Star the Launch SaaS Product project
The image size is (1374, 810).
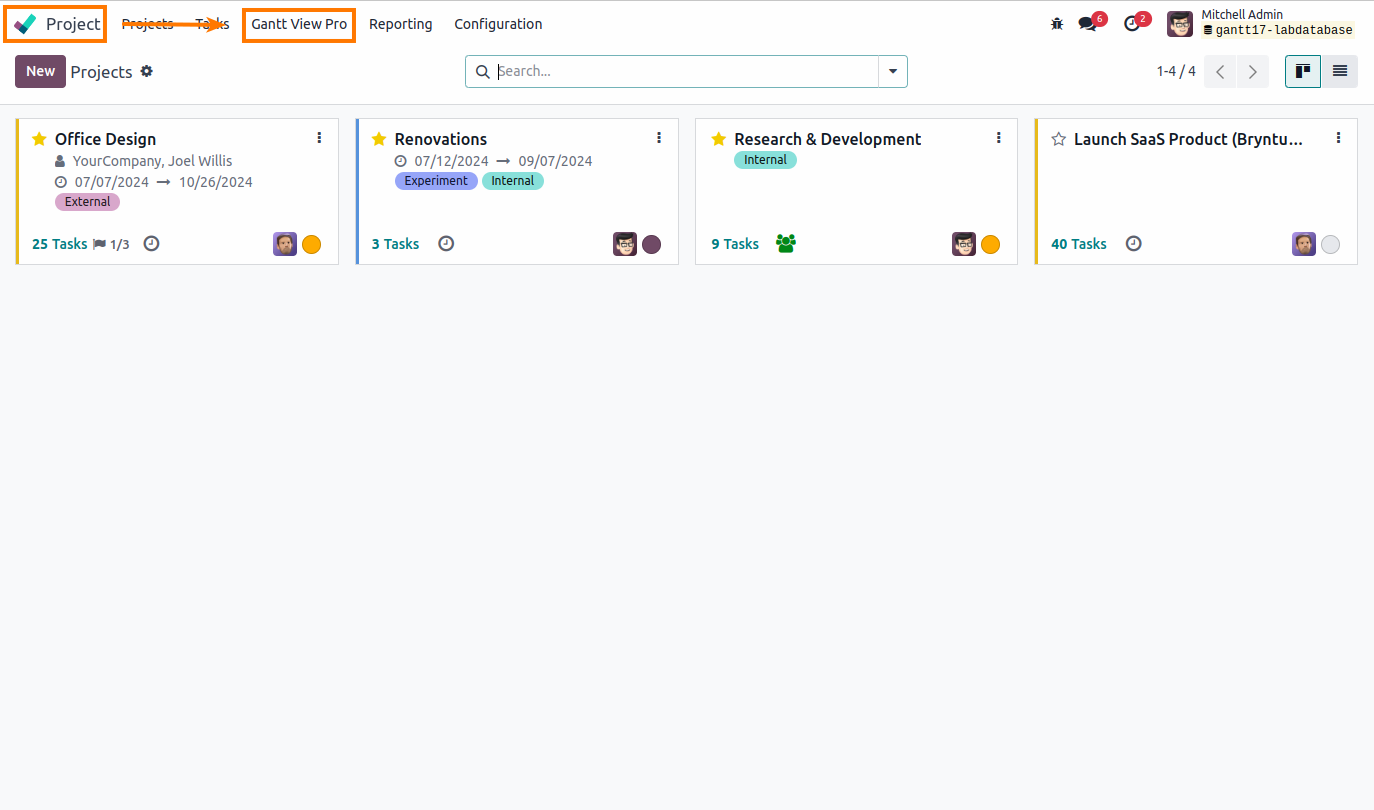1058,139
